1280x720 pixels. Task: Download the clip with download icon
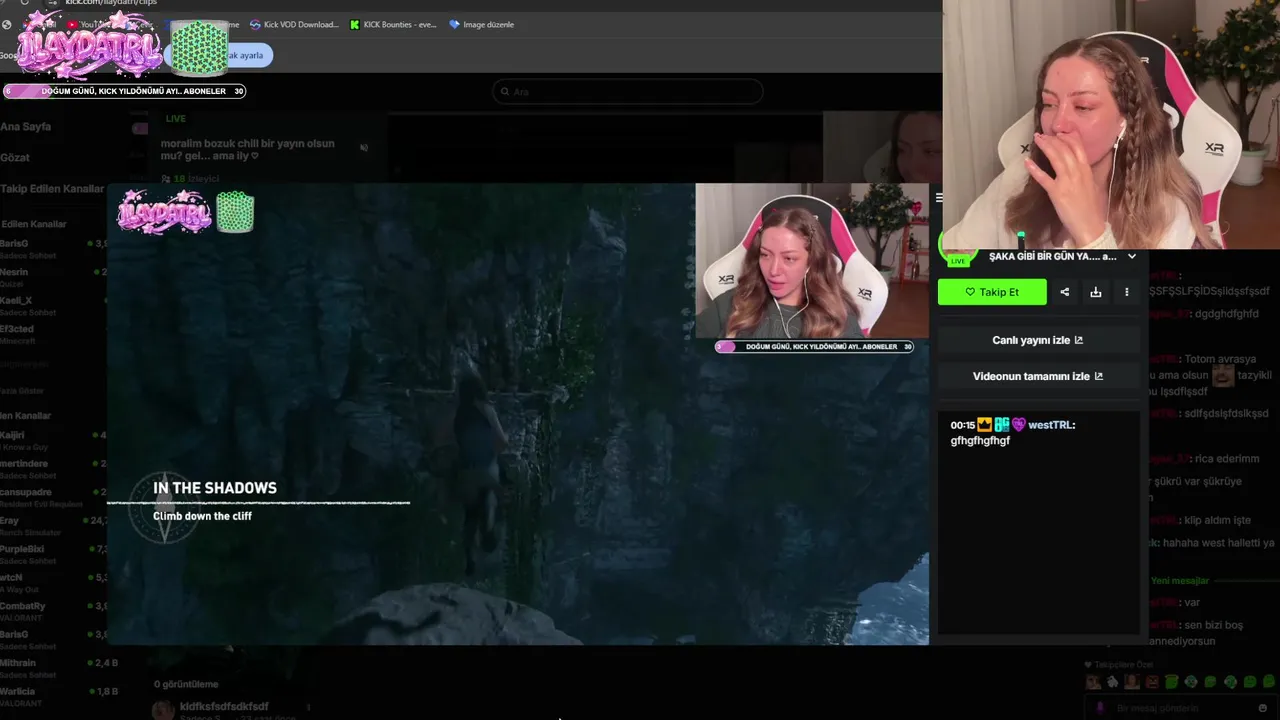(1095, 292)
